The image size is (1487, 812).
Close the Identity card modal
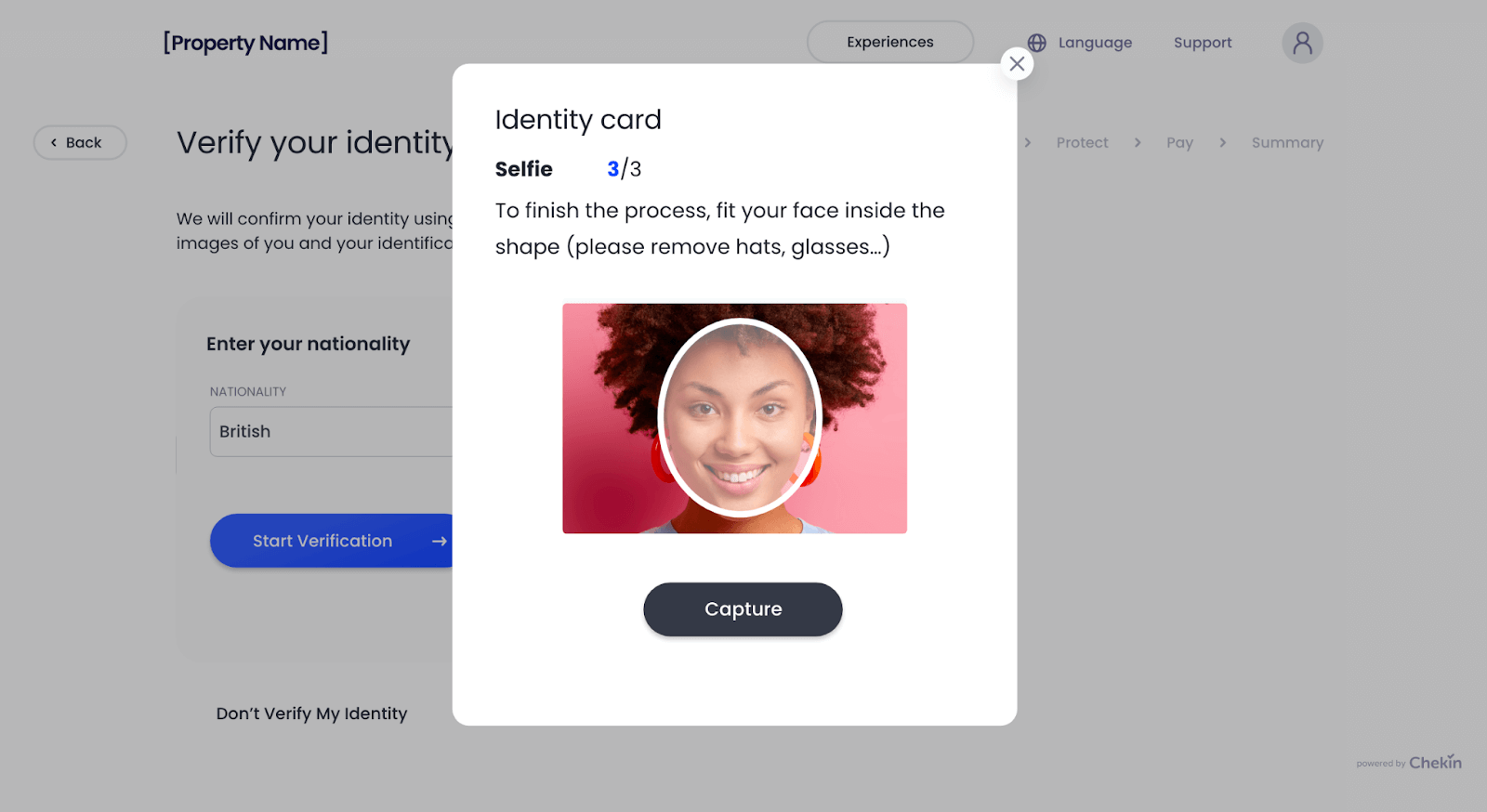pos(1017,63)
